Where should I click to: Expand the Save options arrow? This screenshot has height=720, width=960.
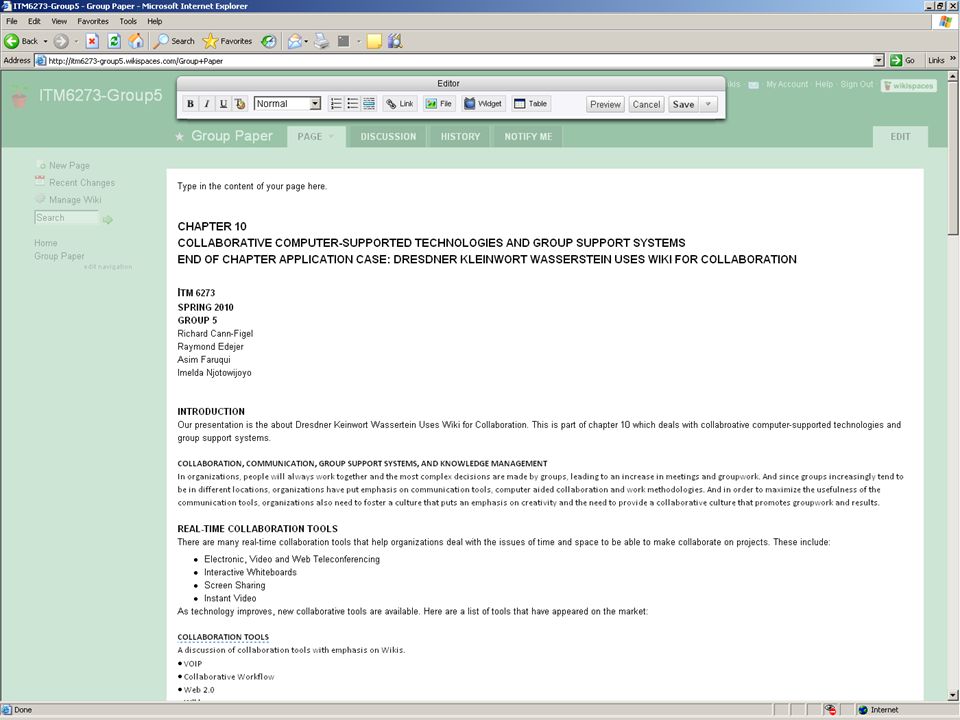708,104
